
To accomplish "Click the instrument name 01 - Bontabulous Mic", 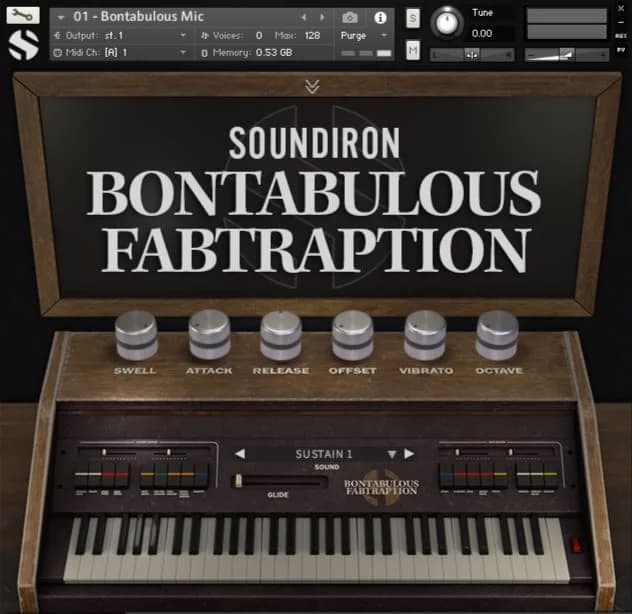I will point(138,17).
